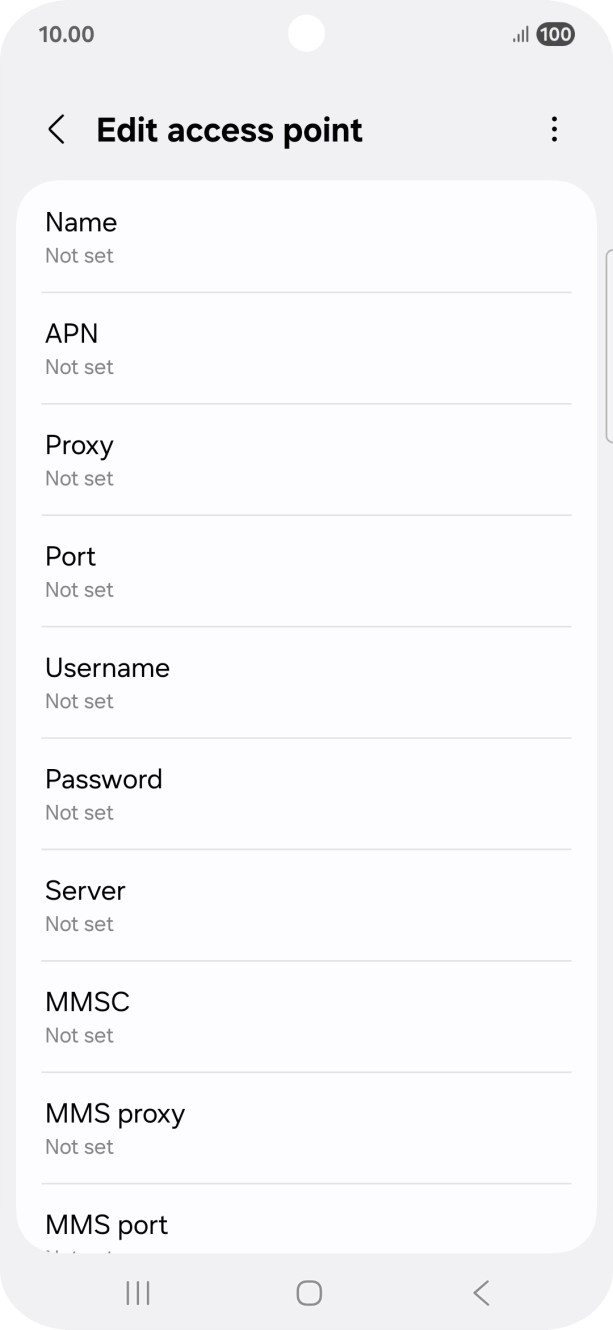Tap the Edit access point title
The height and width of the screenshot is (1330, 613).
pos(229,130)
